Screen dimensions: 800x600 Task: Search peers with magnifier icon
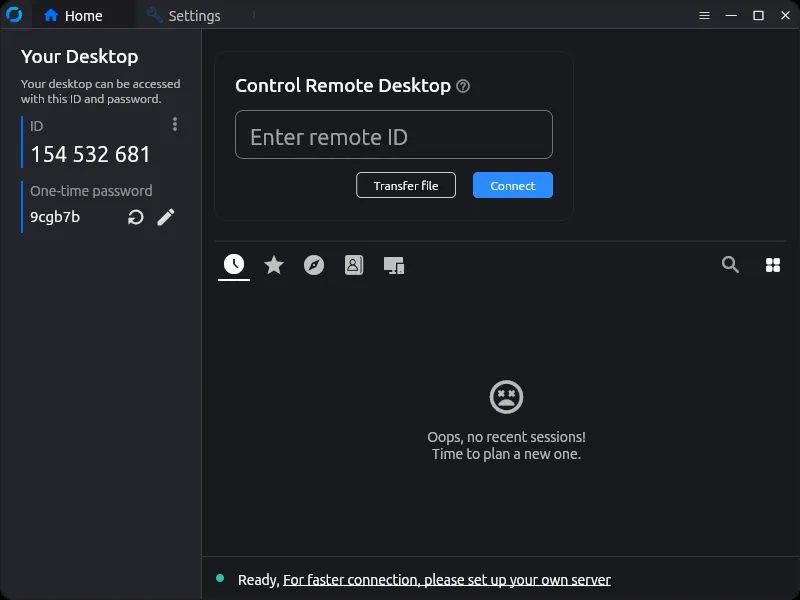730,265
